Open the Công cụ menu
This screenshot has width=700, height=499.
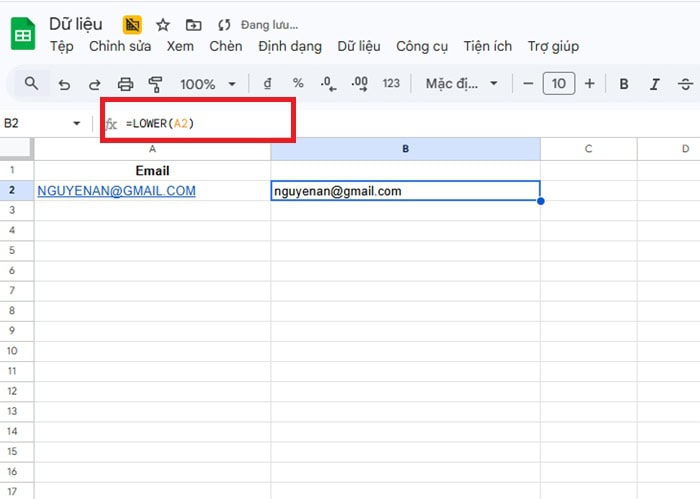[421, 46]
